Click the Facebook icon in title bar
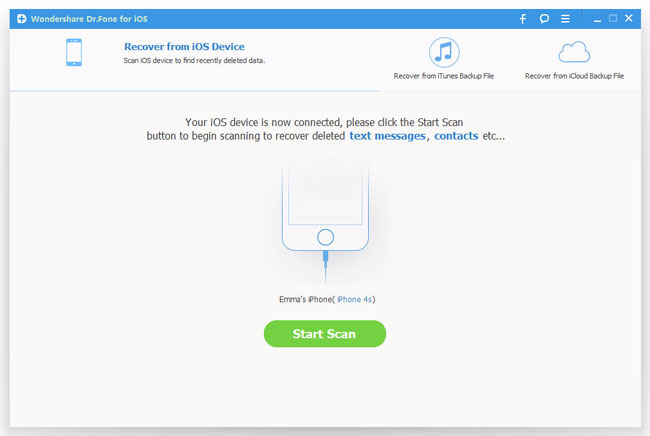The width and height of the screenshot is (650, 436). 522,18
